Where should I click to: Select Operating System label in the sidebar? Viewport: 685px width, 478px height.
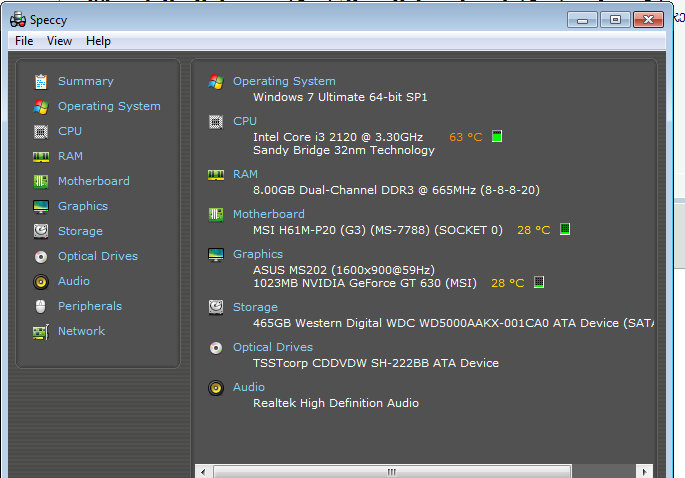(x=109, y=106)
